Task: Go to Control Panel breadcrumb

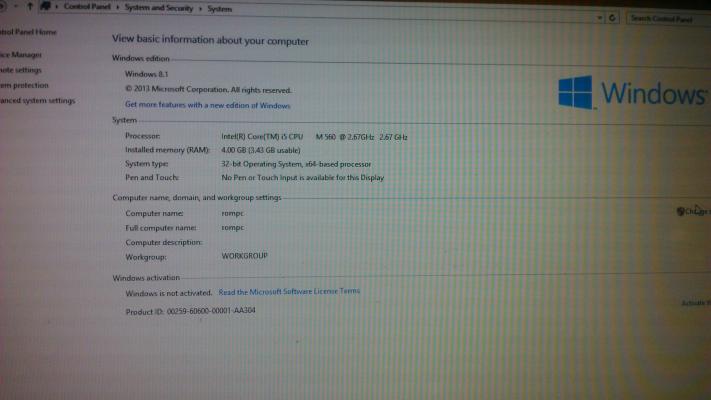Action: point(87,7)
